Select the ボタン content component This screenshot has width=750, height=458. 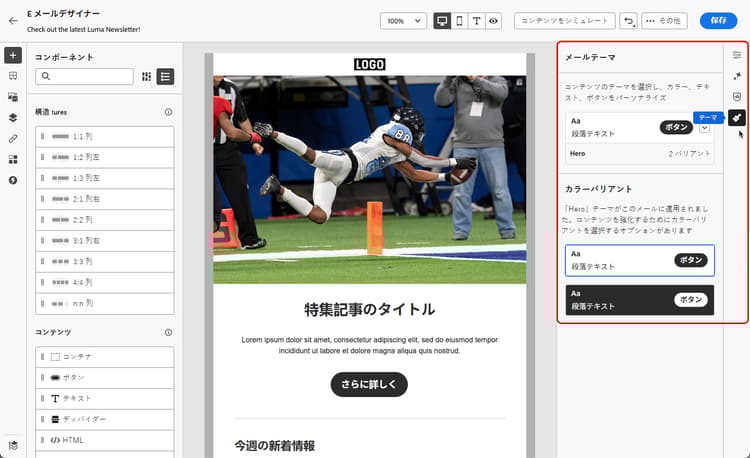coord(105,378)
